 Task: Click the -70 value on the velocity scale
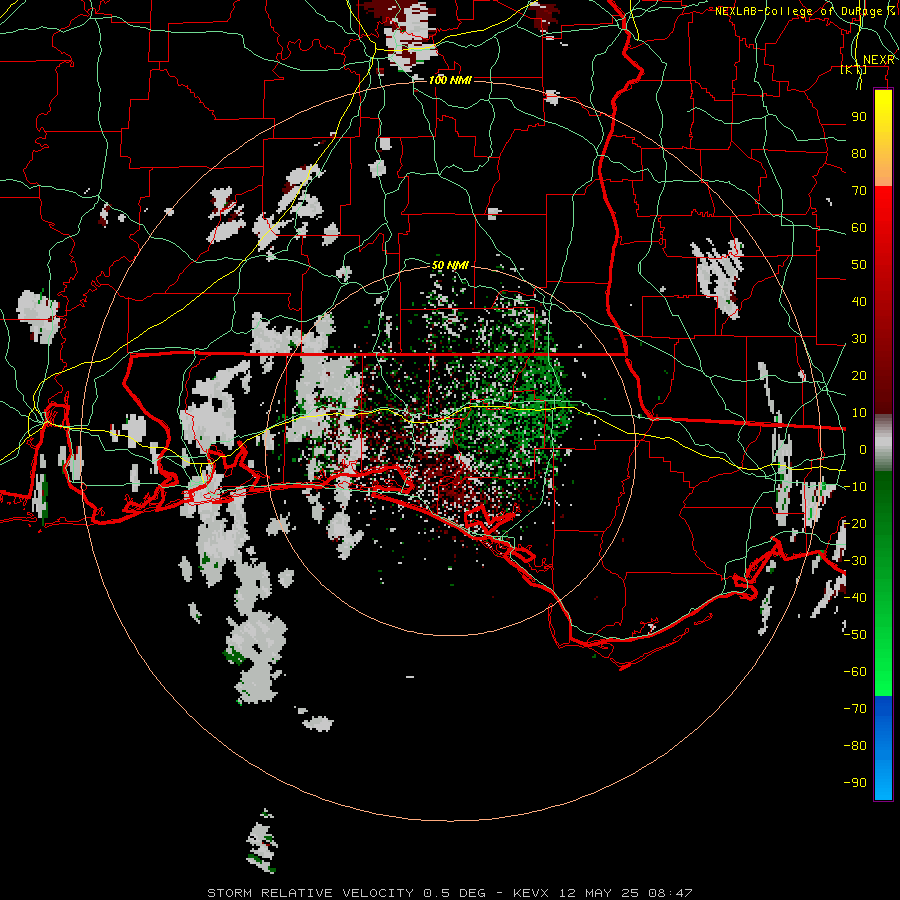coord(855,709)
